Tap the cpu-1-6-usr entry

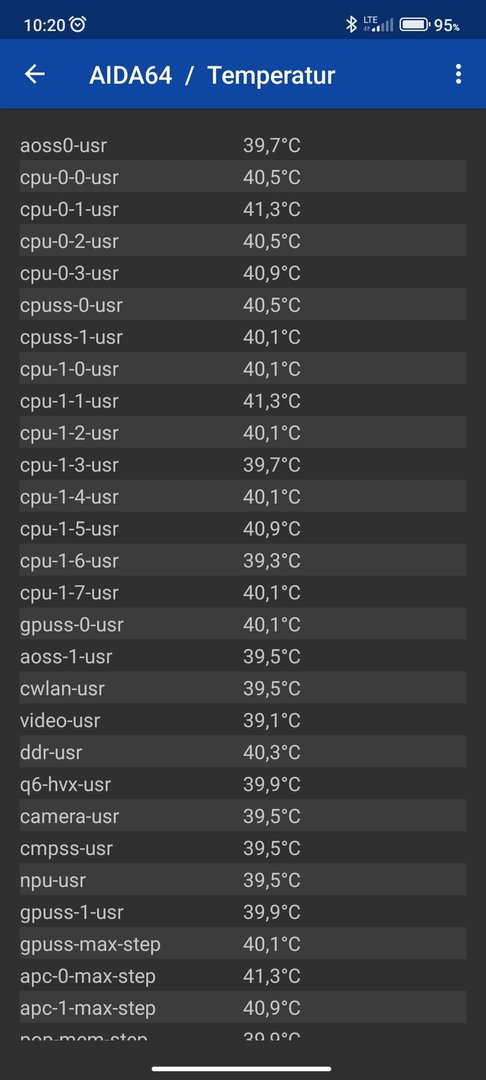[243, 561]
